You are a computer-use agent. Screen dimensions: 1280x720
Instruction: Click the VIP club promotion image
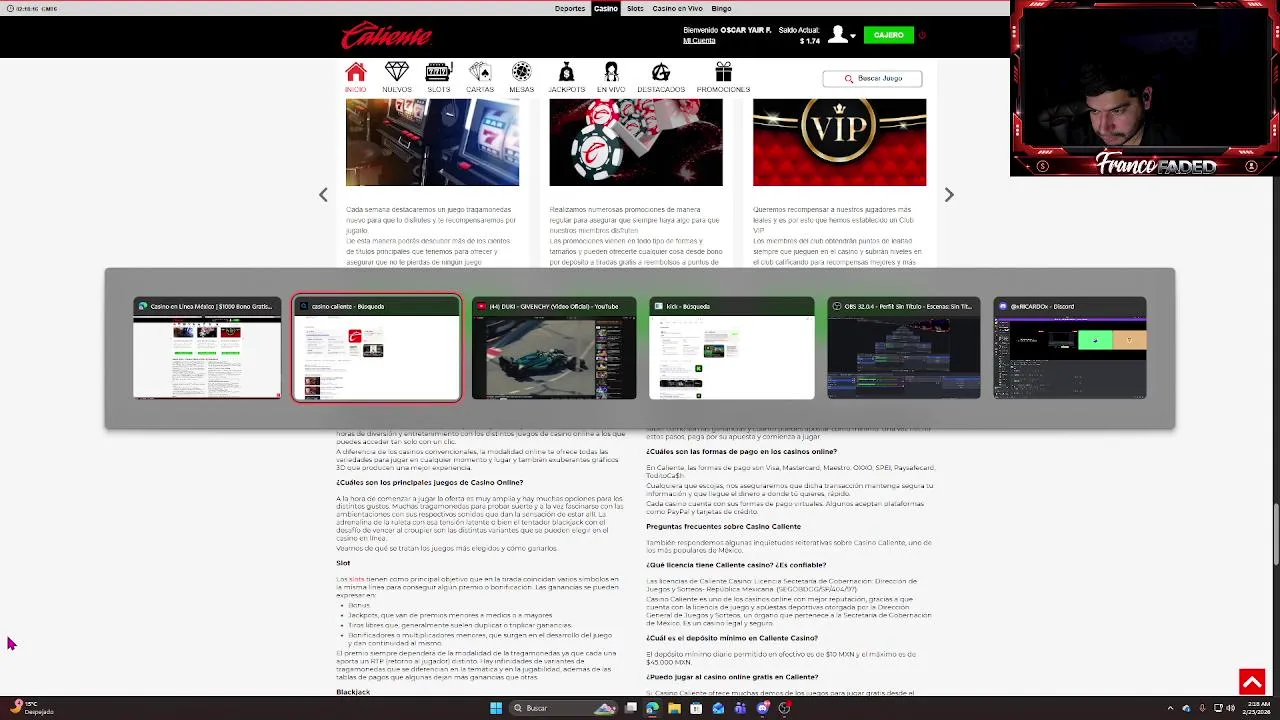click(x=839, y=142)
